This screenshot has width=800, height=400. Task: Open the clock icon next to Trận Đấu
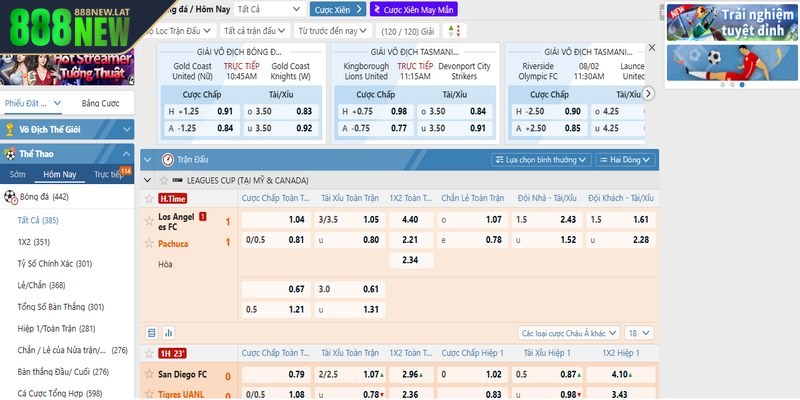pos(168,160)
